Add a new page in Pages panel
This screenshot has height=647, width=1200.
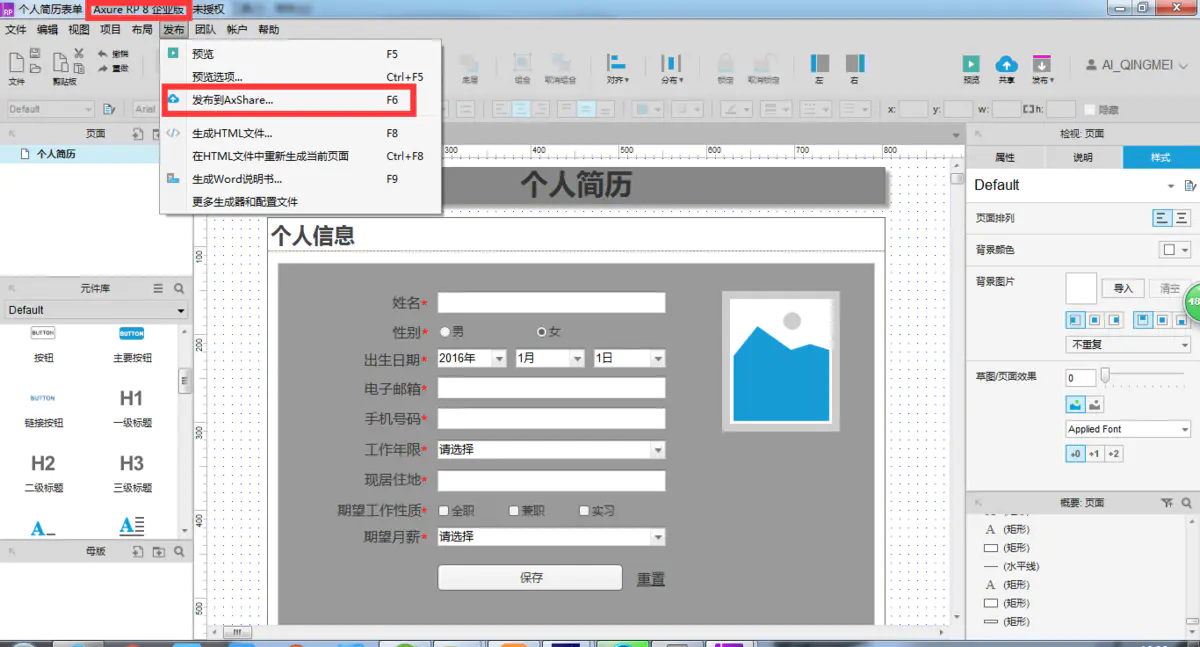click(x=138, y=133)
